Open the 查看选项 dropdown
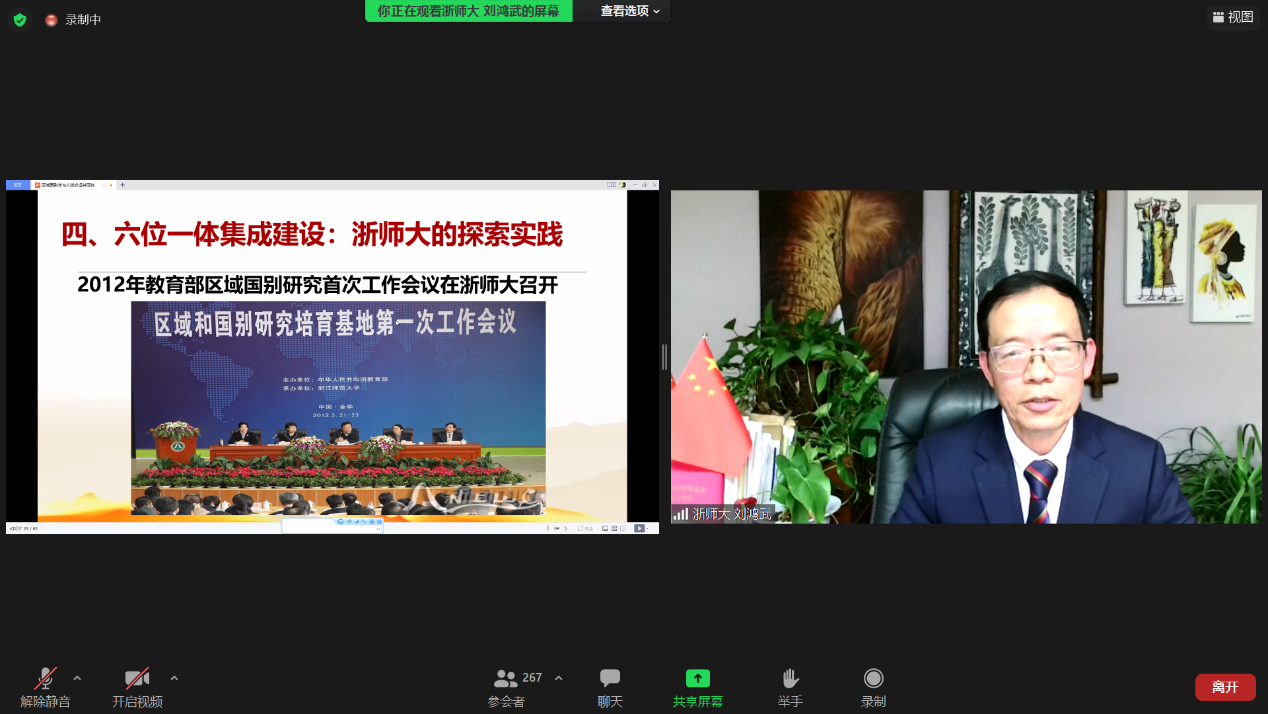Viewport: 1268px width, 714px height. 630,11
